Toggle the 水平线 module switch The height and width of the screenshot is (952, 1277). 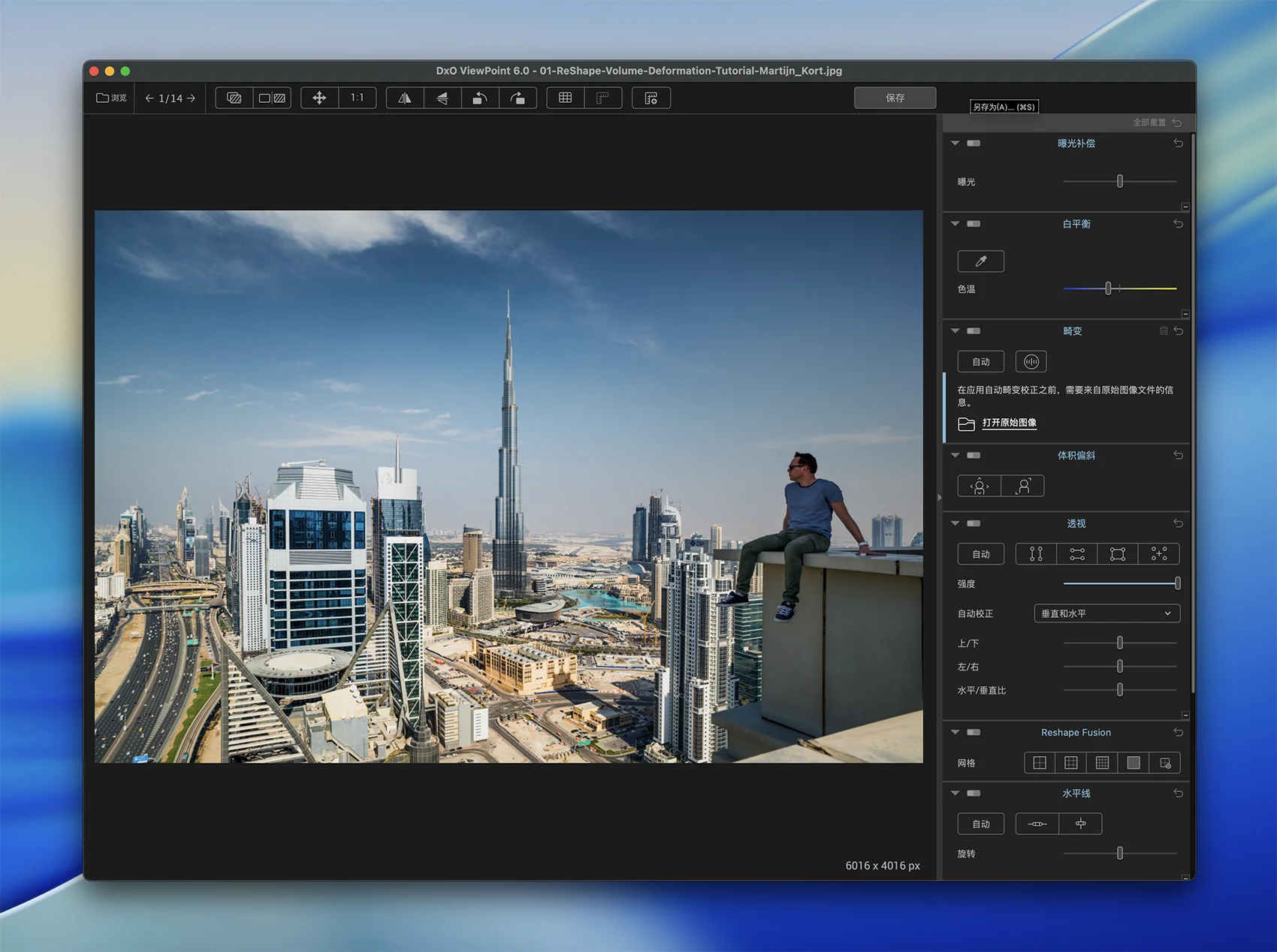tap(974, 793)
